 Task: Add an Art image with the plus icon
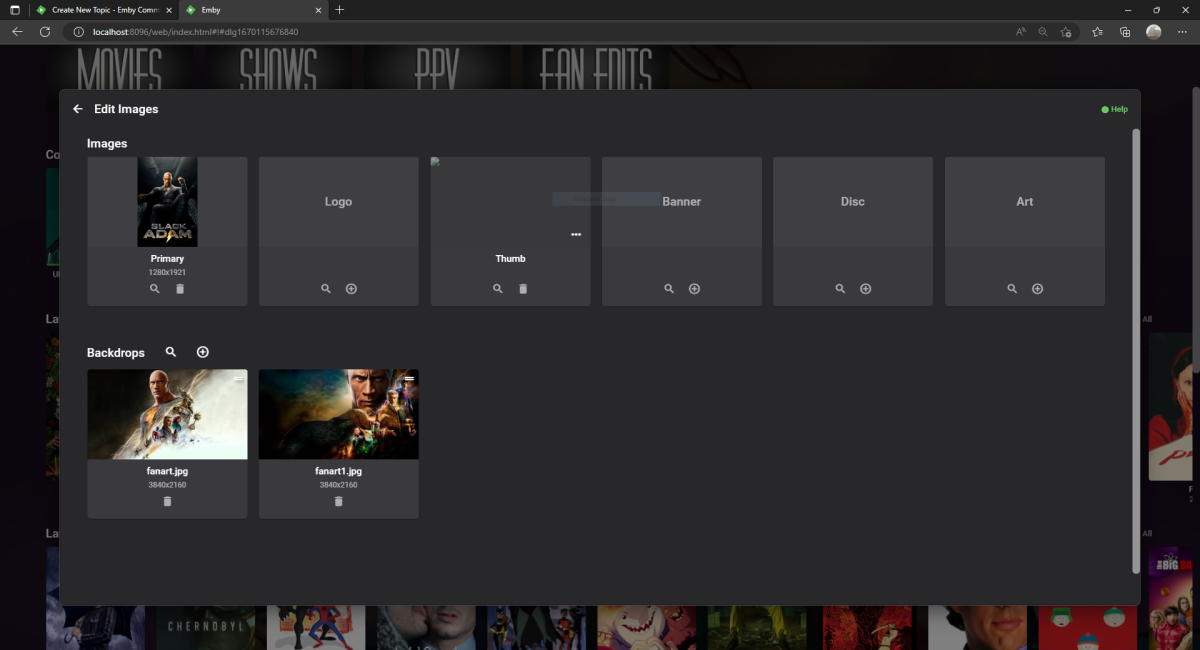(1038, 289)
